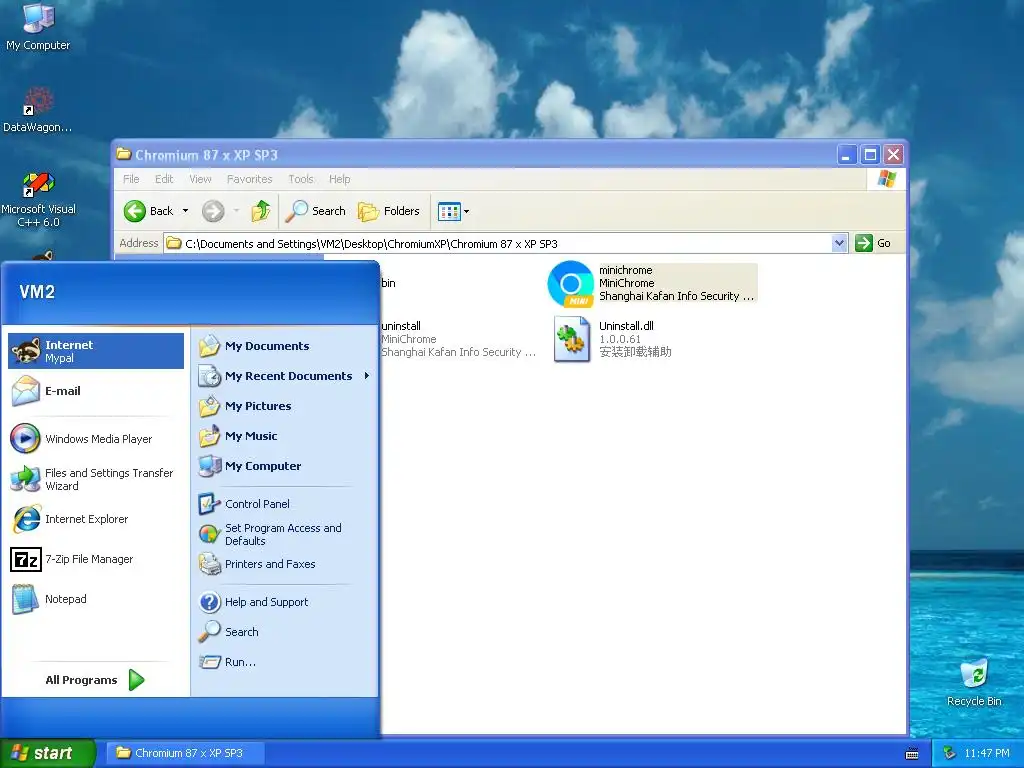Image resolution: width=1024 pixels, height=768 pixels.
Task: Select the uninstall MiniChrome file
Action: (x=458, y=339)
